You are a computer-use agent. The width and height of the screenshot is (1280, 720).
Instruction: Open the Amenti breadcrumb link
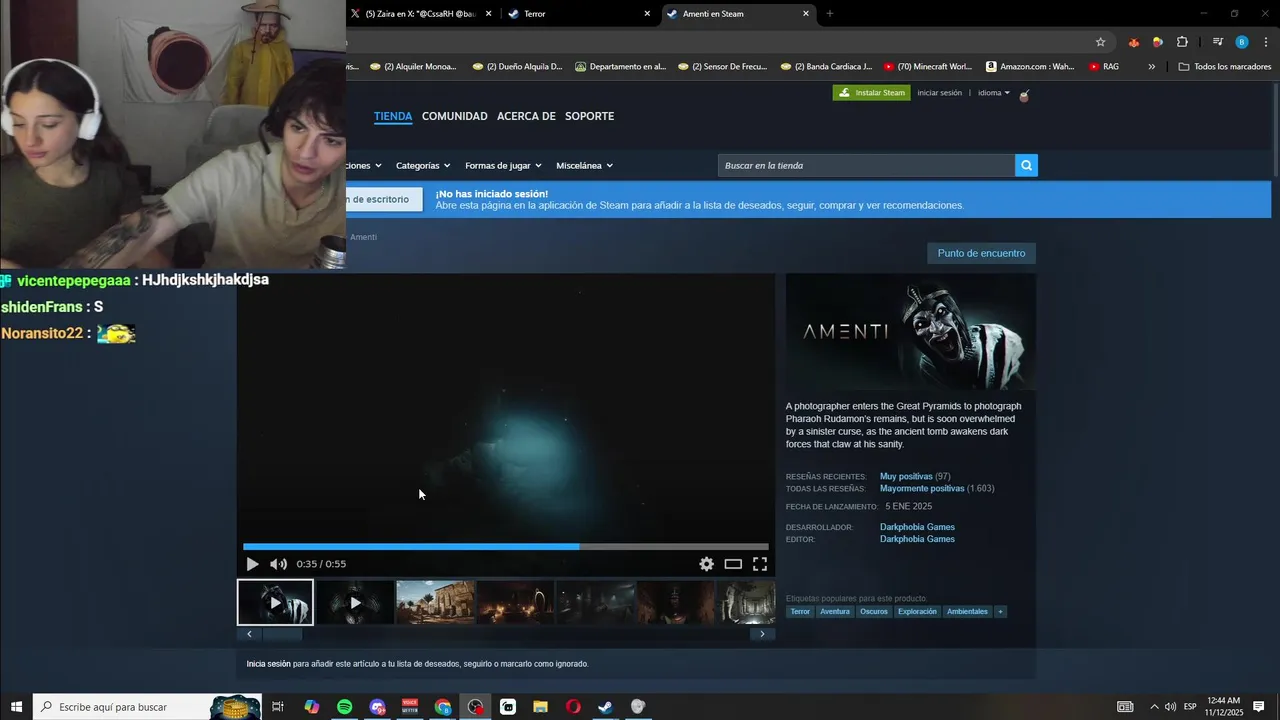click(x=363, y=237)
